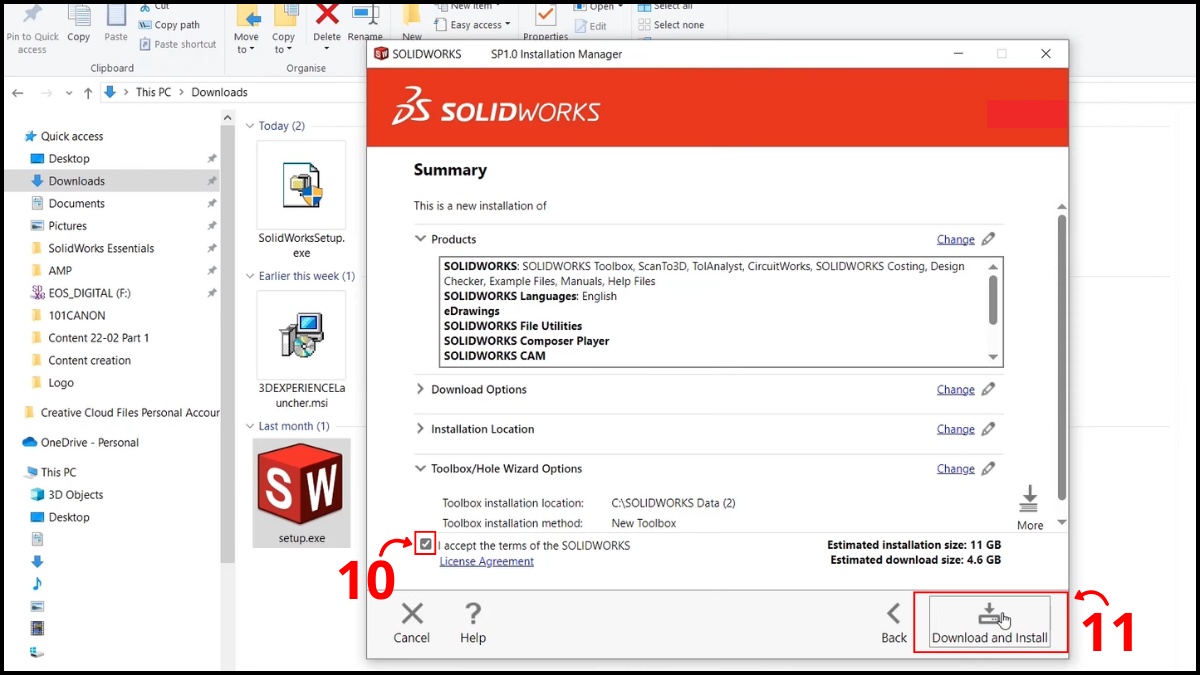The width and height of the screenshot is (1200, 675).
Task: Select the SolidWorksSetup.exe file
Action: [301, 200]
